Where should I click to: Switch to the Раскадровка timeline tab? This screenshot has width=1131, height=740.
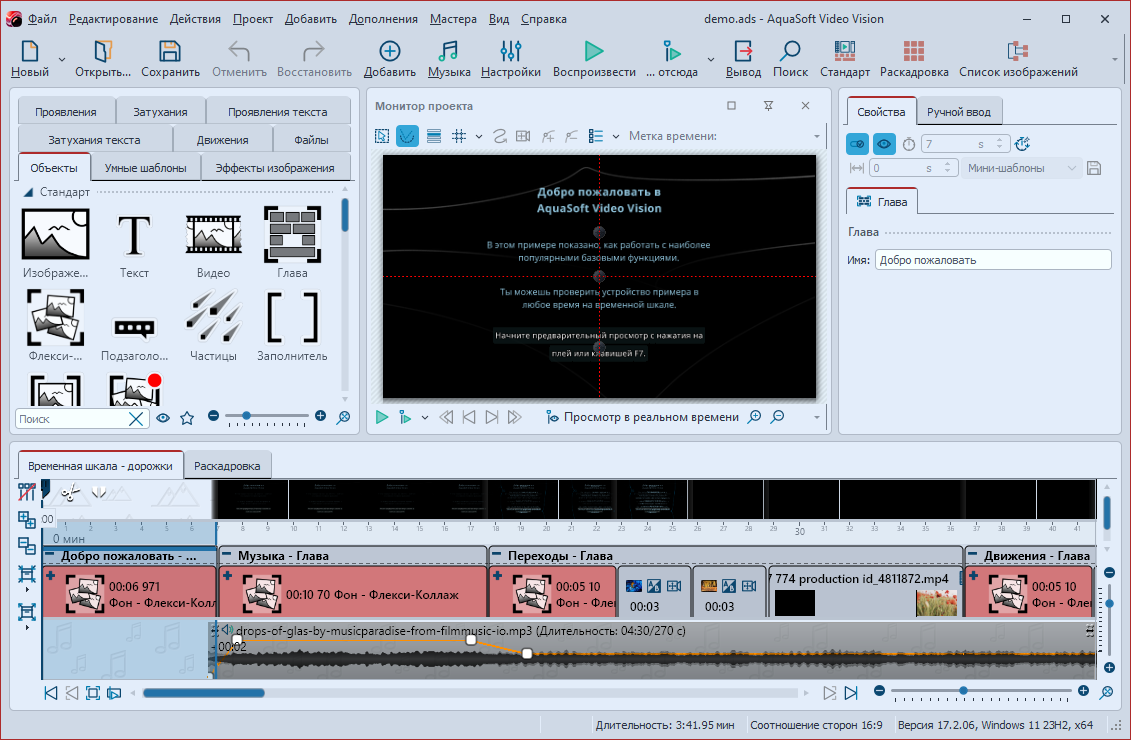[x=227, y=466]
